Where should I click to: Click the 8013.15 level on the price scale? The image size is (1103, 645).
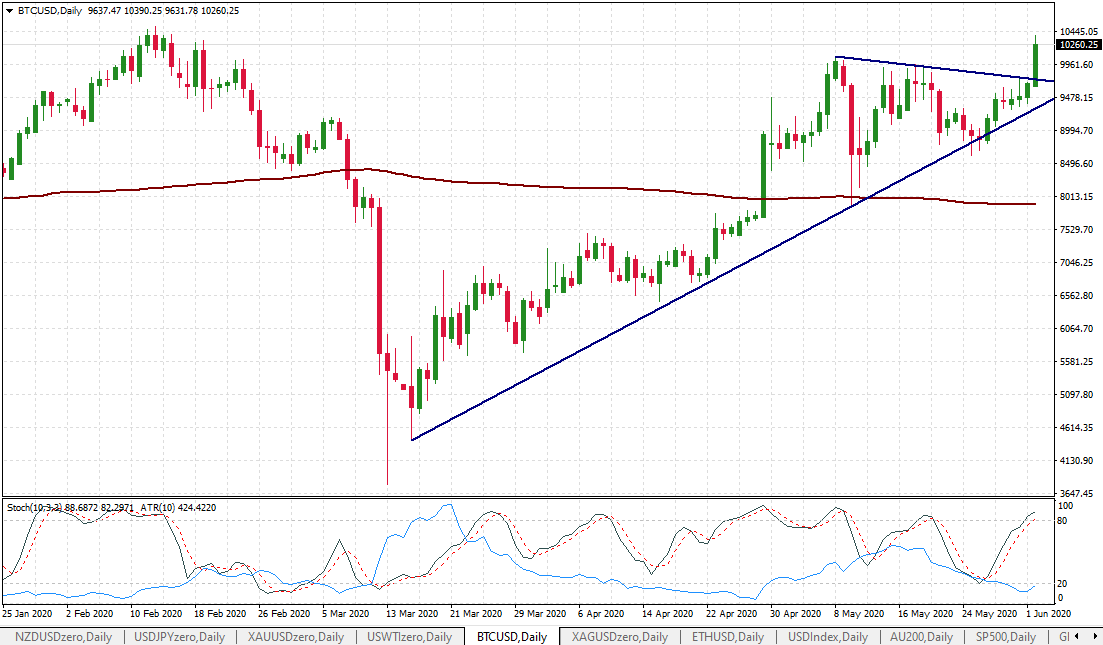1078,197
